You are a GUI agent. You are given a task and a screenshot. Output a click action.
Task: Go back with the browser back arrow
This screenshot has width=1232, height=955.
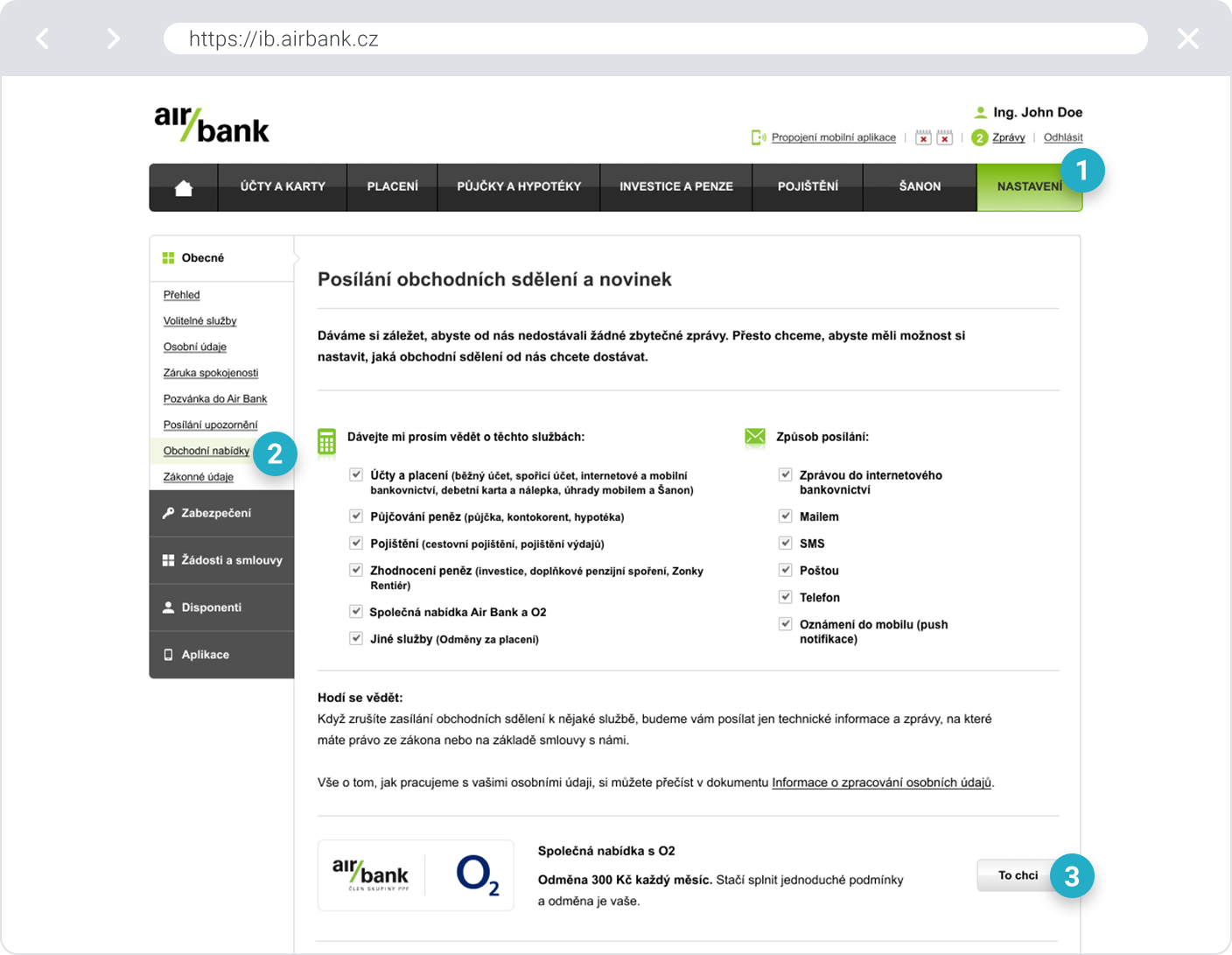(43, 39)
